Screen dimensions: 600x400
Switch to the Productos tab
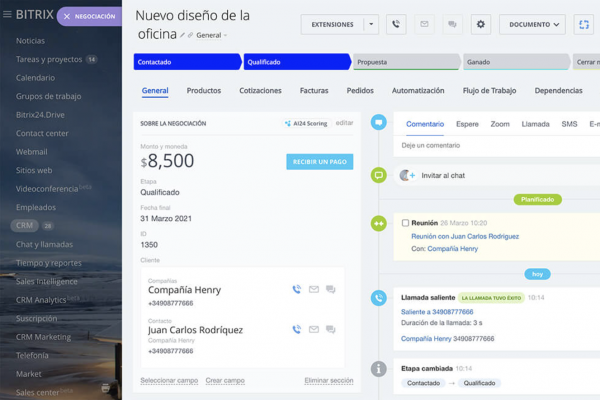point(203,91)
